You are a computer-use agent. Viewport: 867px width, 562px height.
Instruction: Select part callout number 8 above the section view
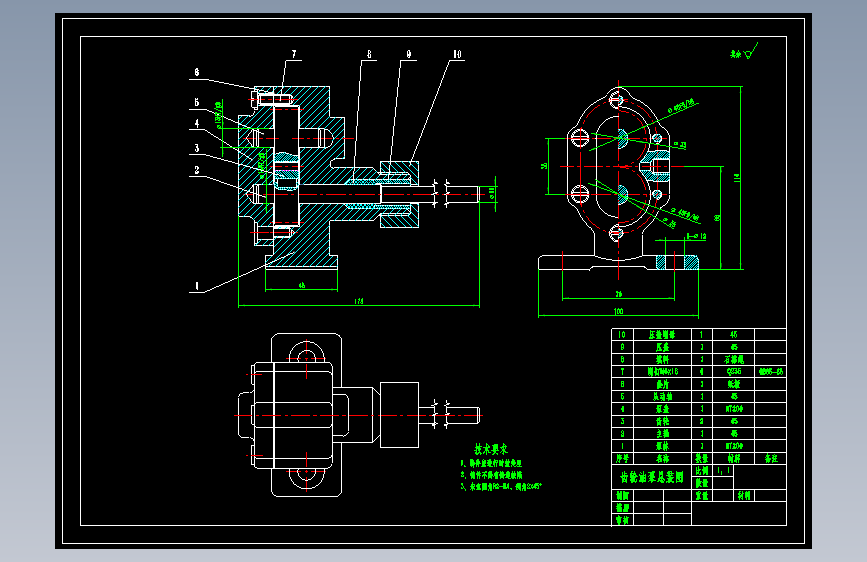click(369, 54)
